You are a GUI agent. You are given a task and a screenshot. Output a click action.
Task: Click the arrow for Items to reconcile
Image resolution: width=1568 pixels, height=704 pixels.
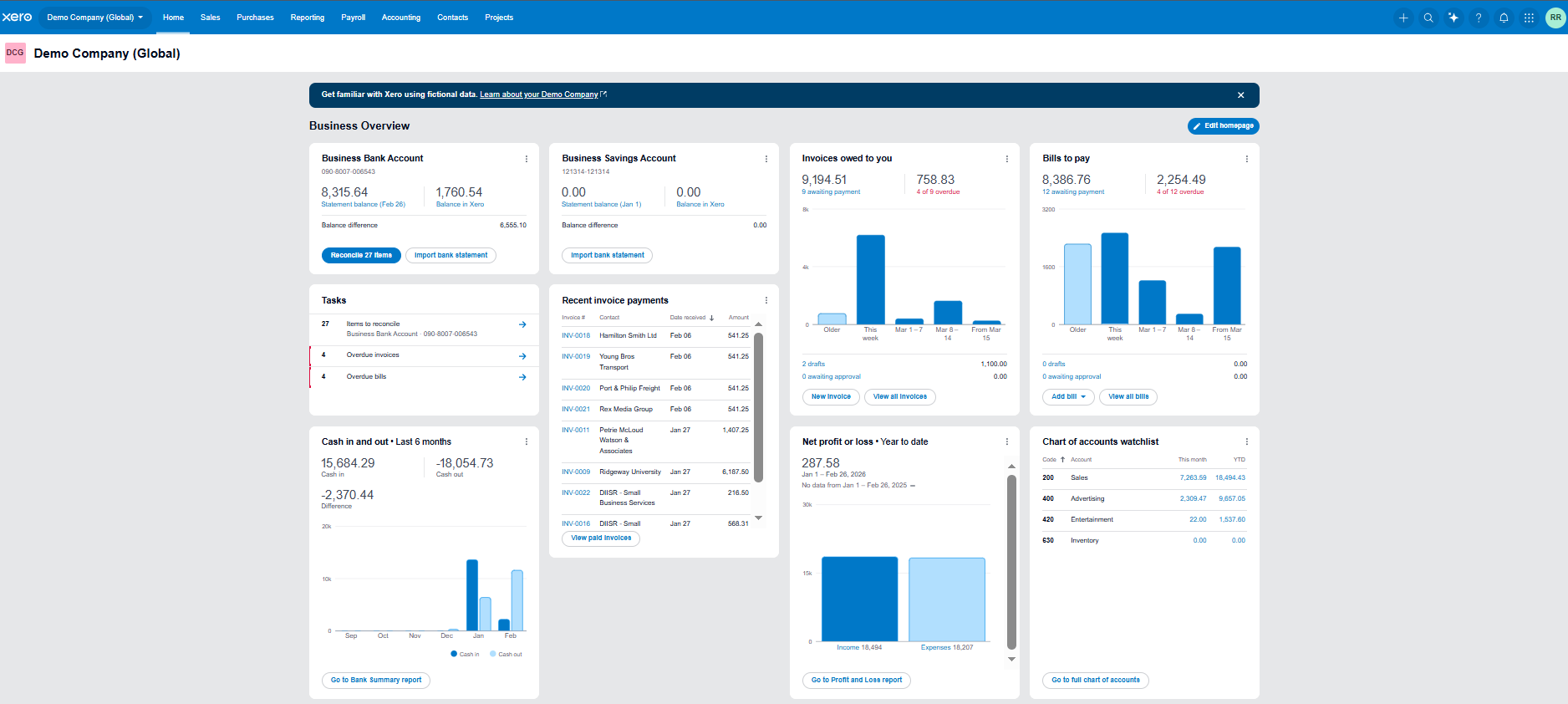click(x=522, y=324)
